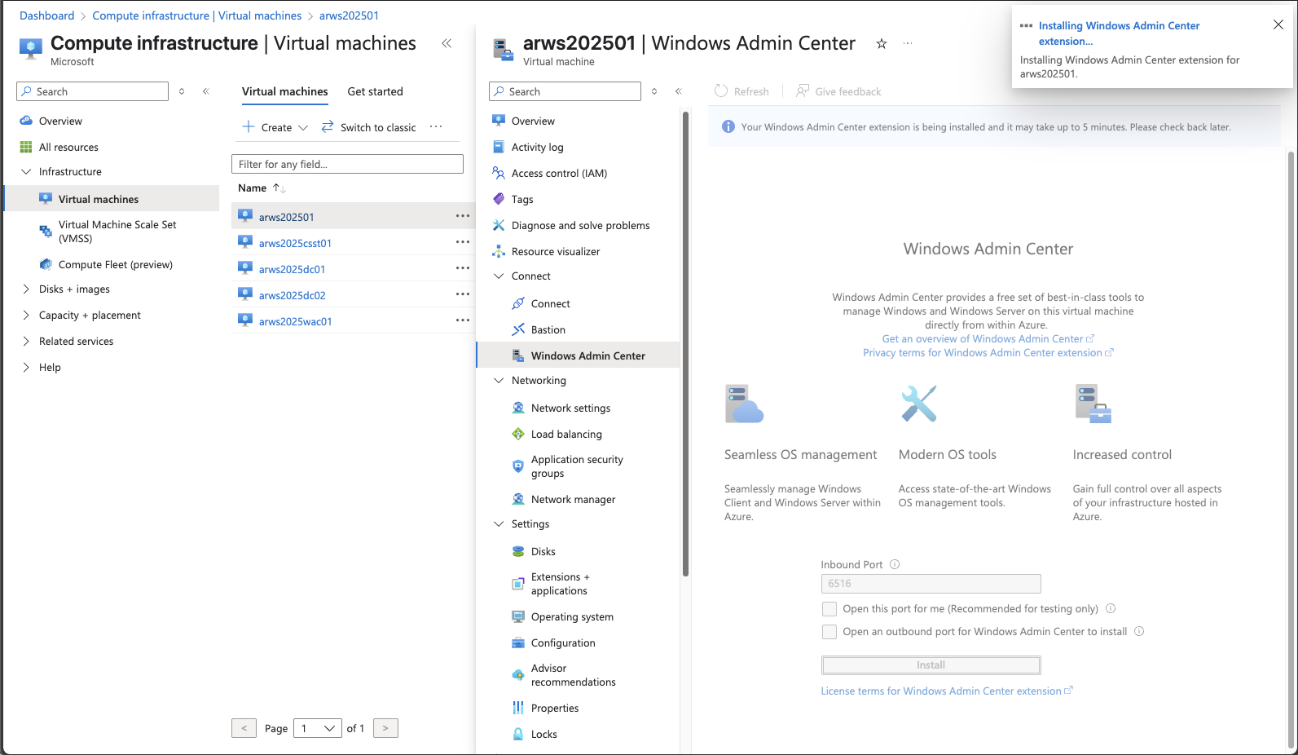Open Locks for the virtual machine

coord(545,734)
